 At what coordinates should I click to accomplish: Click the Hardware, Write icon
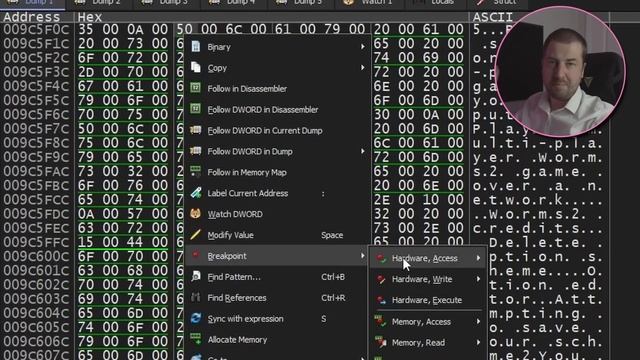tap(381, 279)
